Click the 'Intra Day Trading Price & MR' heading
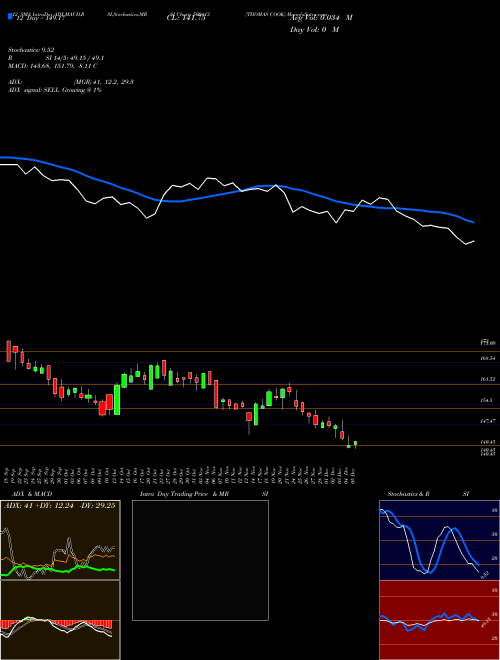 (184, 494)
